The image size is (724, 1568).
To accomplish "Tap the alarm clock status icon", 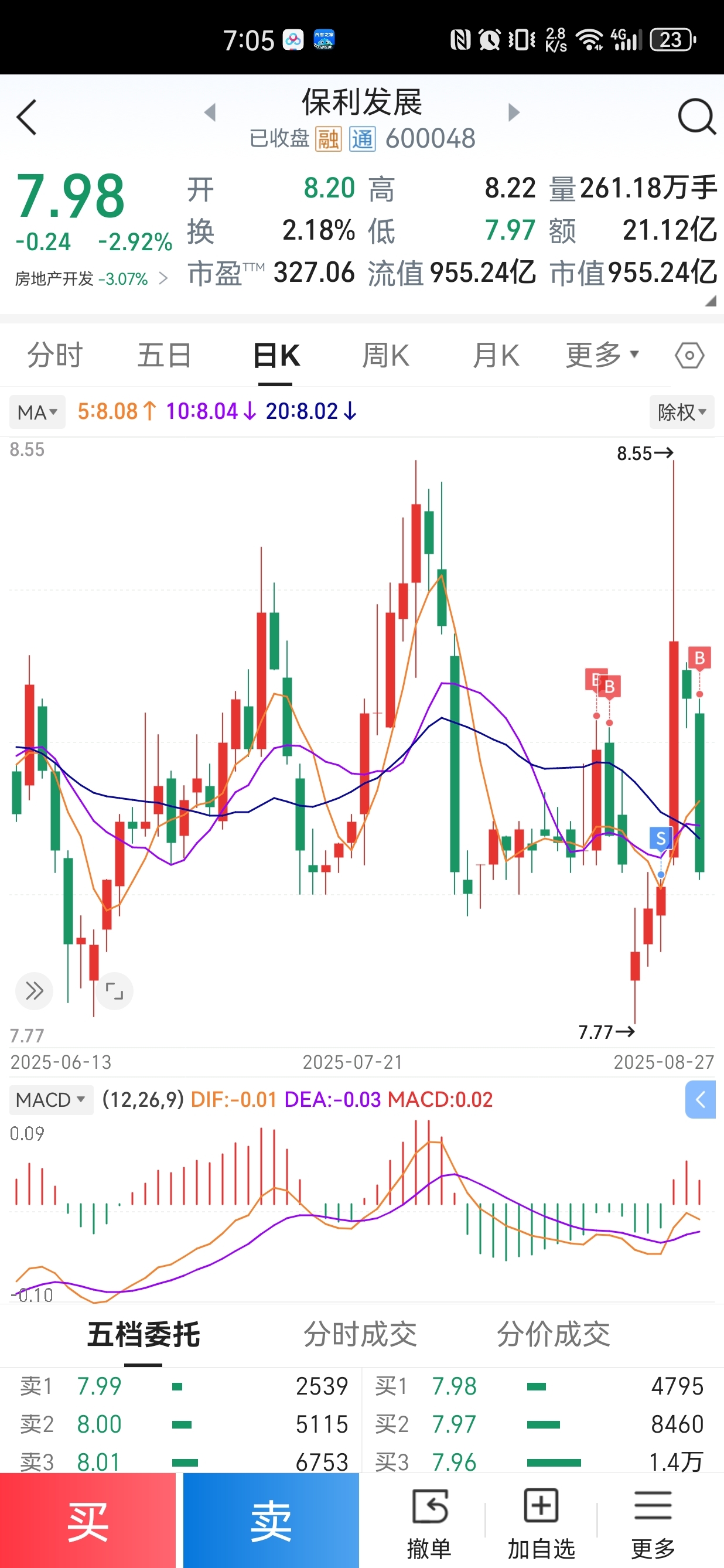I will coord(489,40).
